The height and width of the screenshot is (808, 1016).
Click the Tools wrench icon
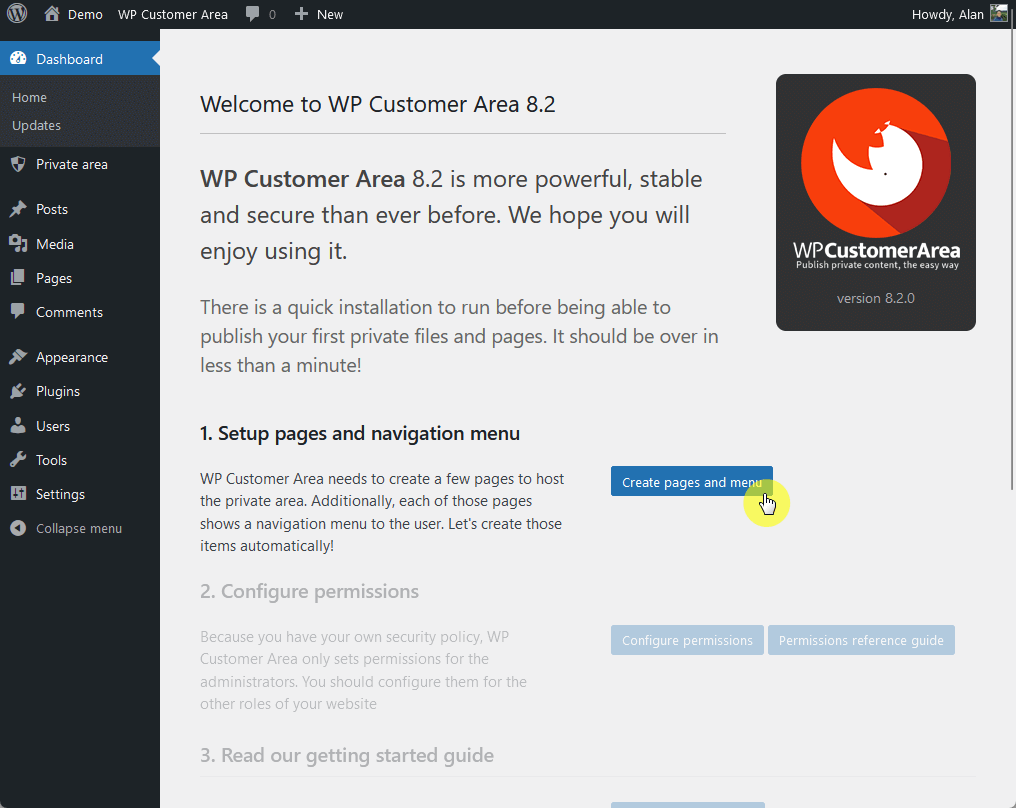click(x=18, y=459)
